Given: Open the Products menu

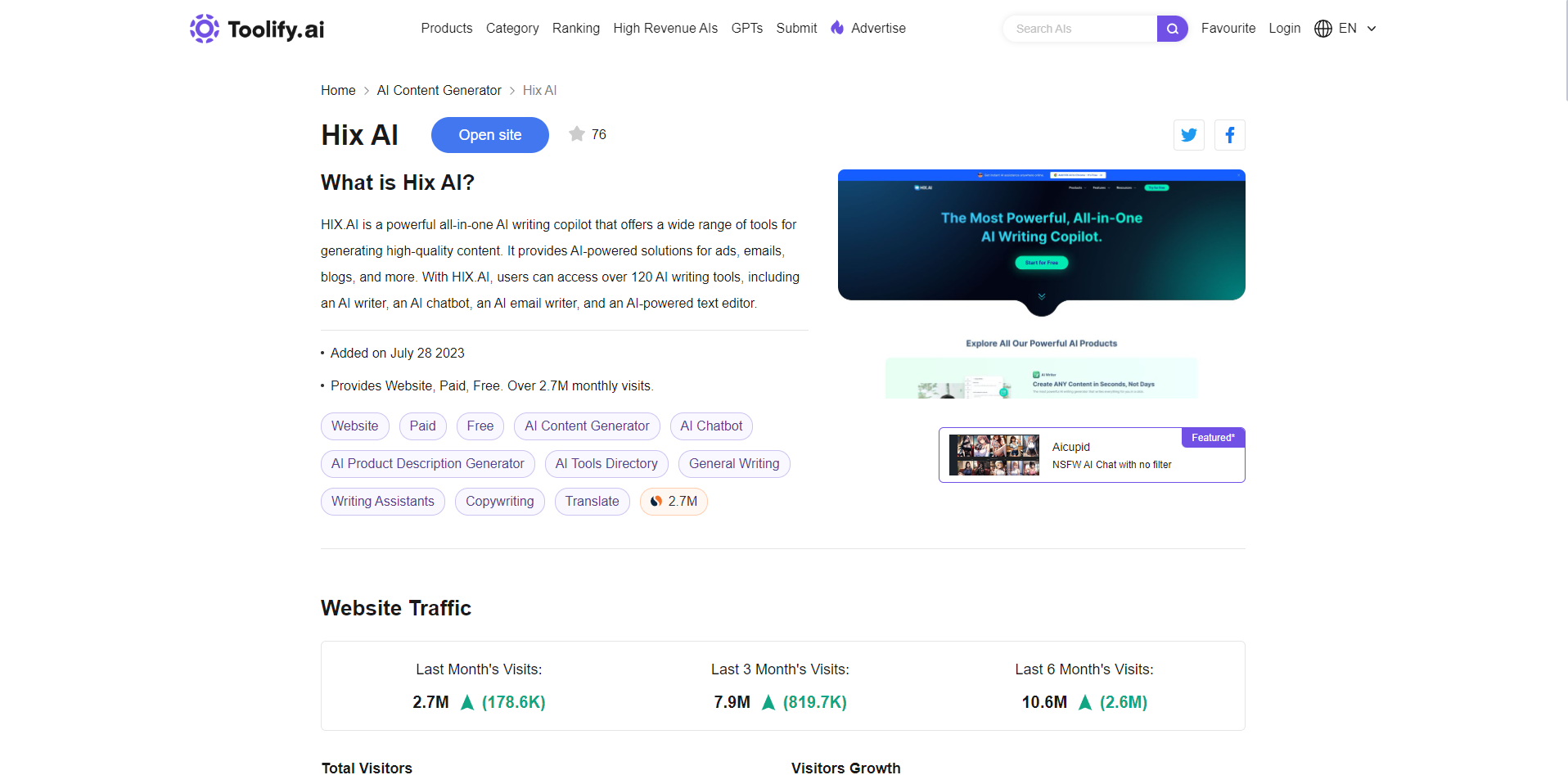Looking at the screenshot, I should (447, 28).
